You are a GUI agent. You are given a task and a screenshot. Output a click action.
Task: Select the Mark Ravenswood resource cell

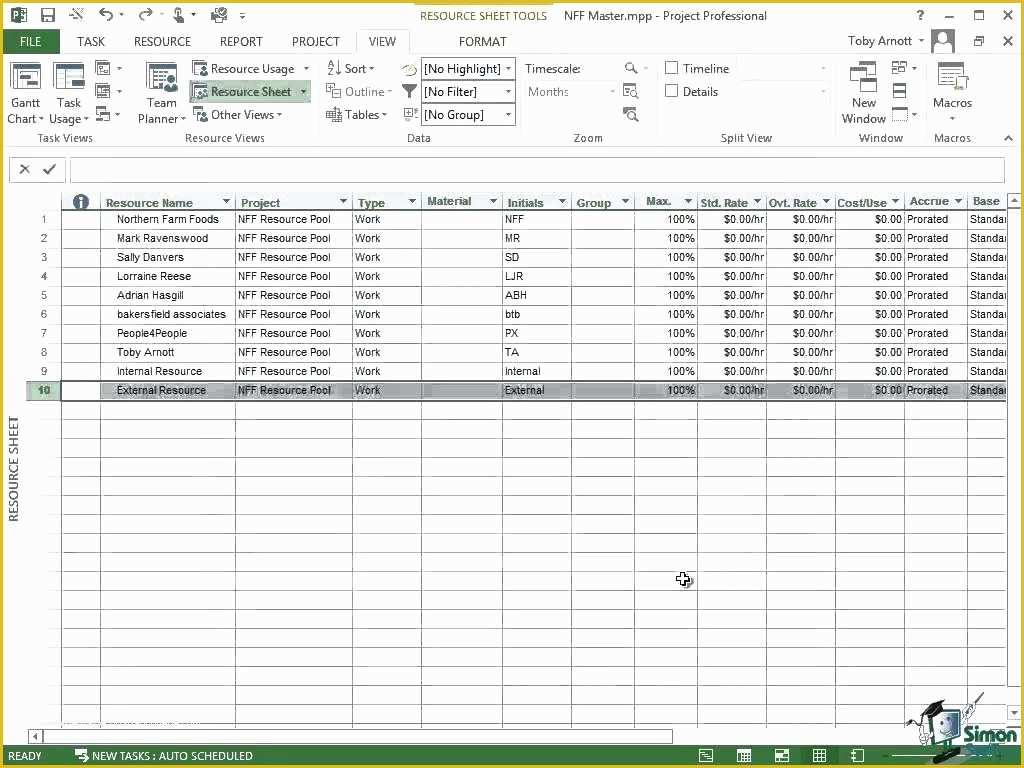pyautogui.click(x=168, y=238)
